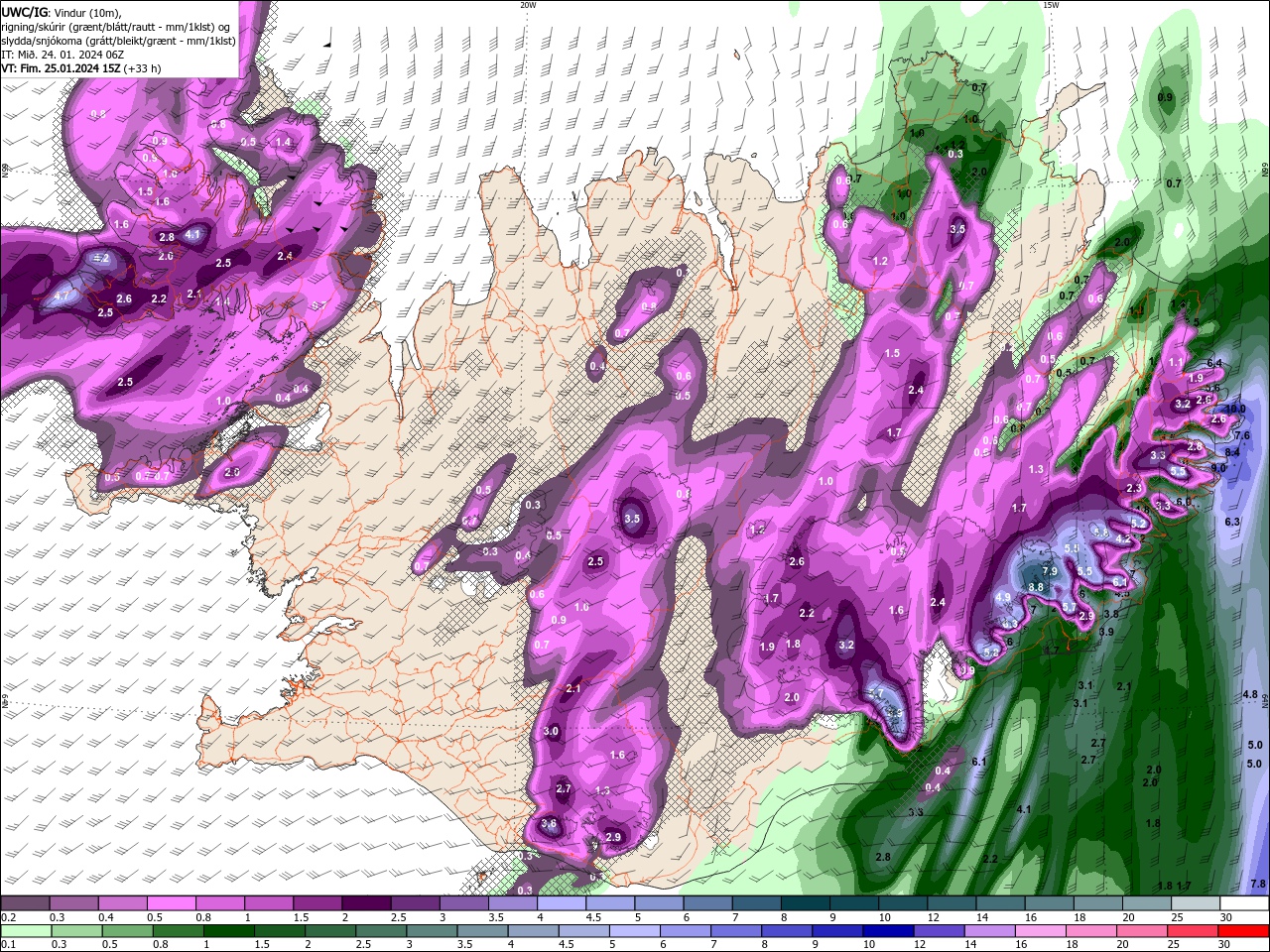
Task: Choose the 8 dark teal swatch, upper legend
Action: click(804, 903)
